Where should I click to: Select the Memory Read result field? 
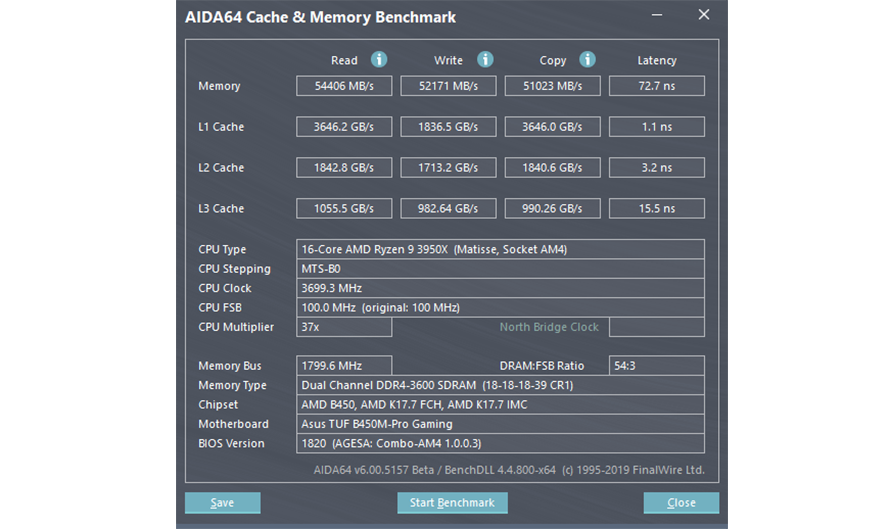tap(344, 86)
